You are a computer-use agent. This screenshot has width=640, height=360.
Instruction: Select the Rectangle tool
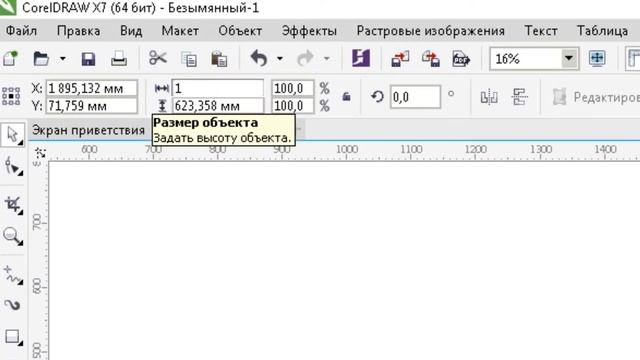point(13,337)
